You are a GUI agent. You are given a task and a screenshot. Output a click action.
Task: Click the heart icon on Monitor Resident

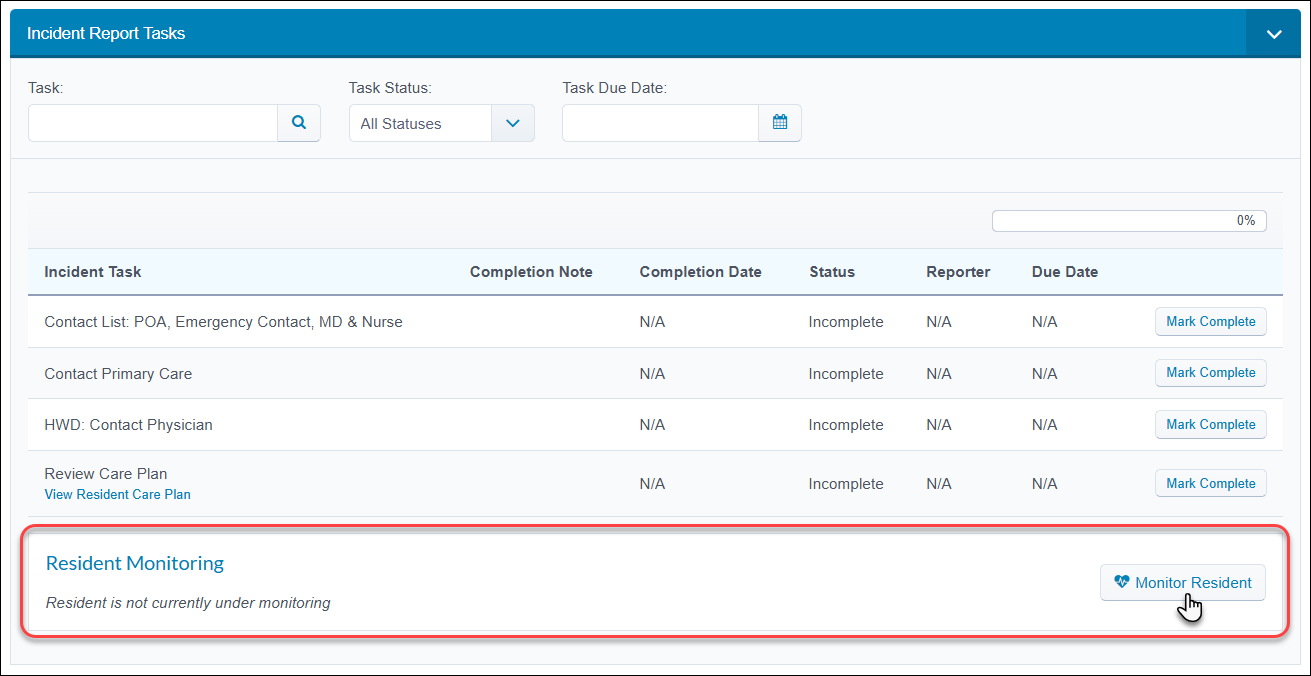[x=1122, y=582]
